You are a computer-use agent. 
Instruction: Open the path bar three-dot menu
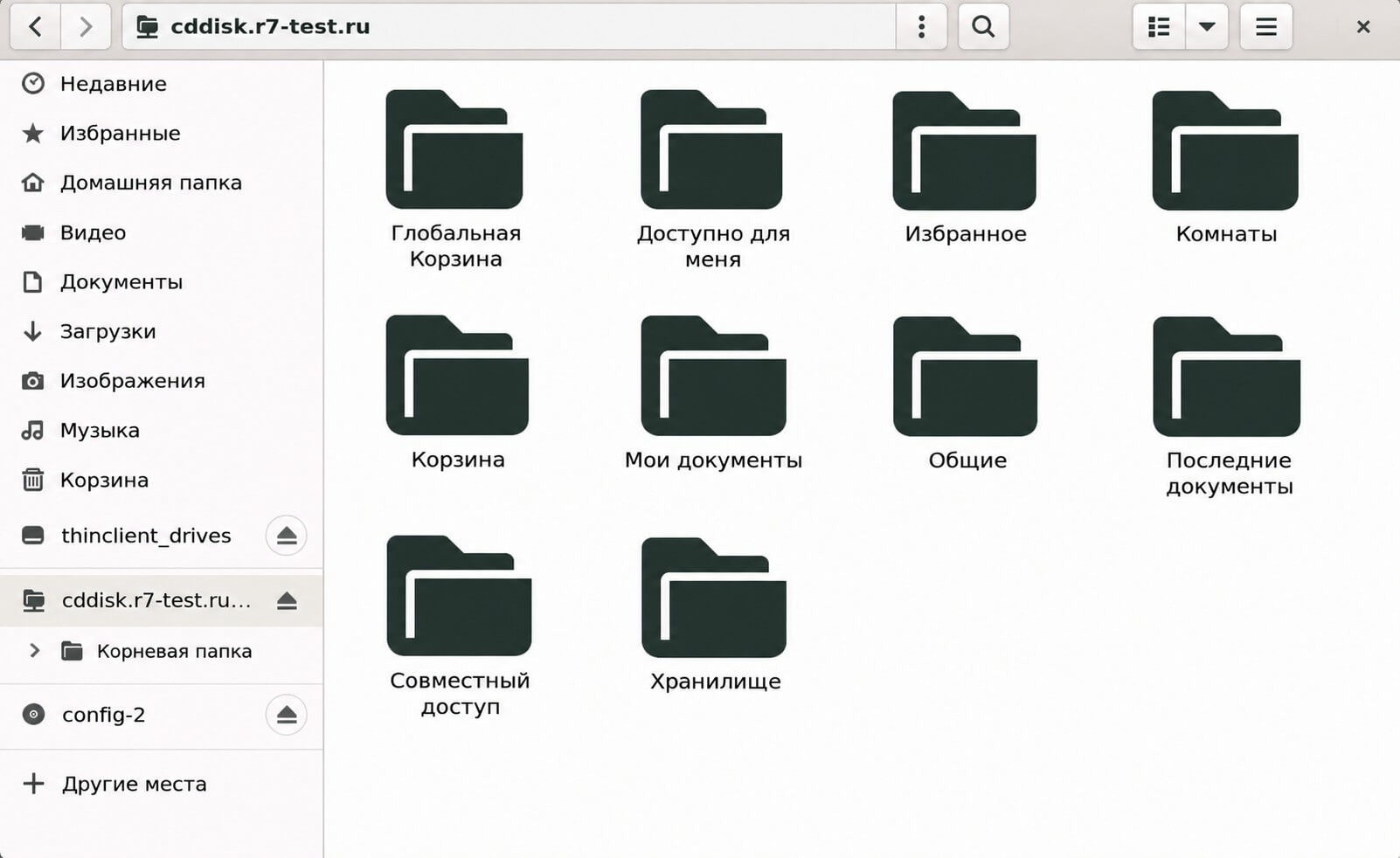(x=921, y=26)
